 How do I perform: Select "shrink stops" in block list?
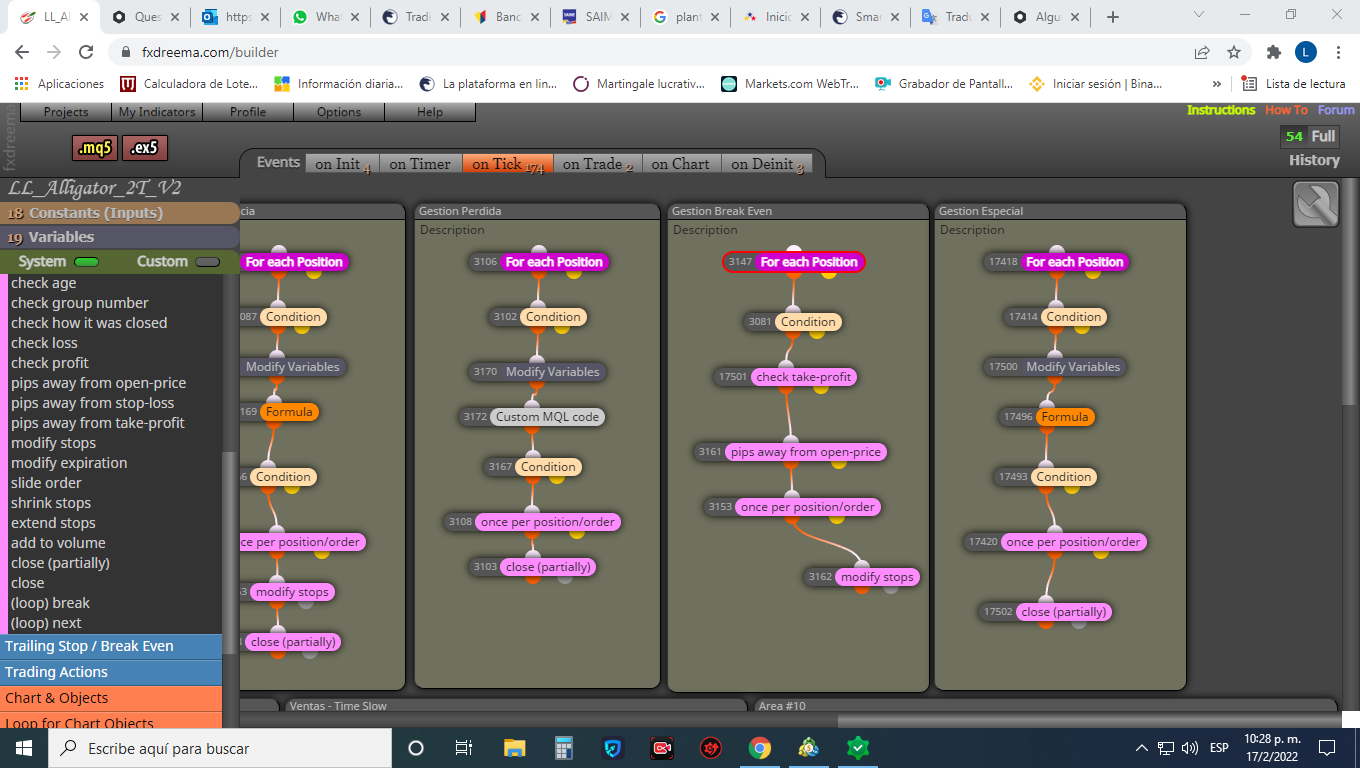coord(51,503)
